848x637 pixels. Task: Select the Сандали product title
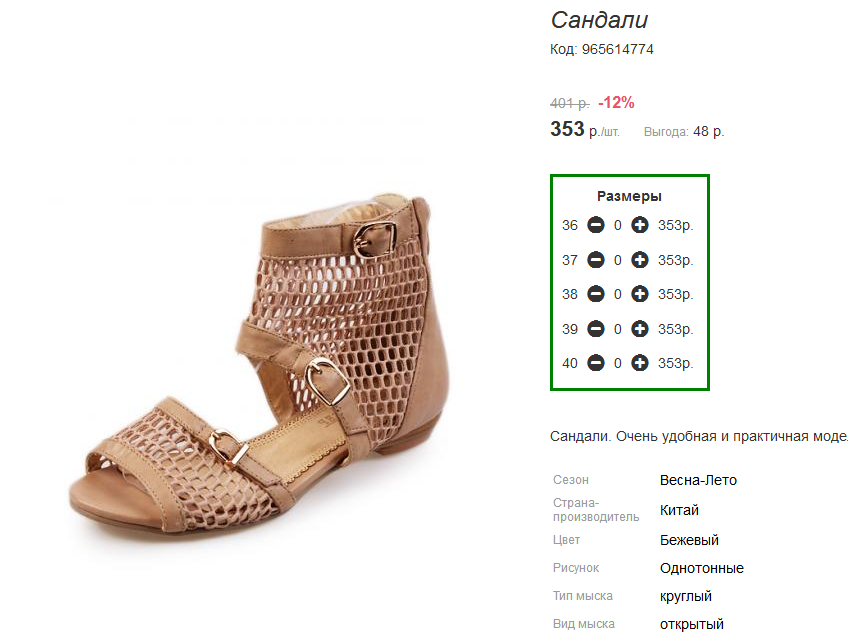pyautogui.click(x=599, y=21)
